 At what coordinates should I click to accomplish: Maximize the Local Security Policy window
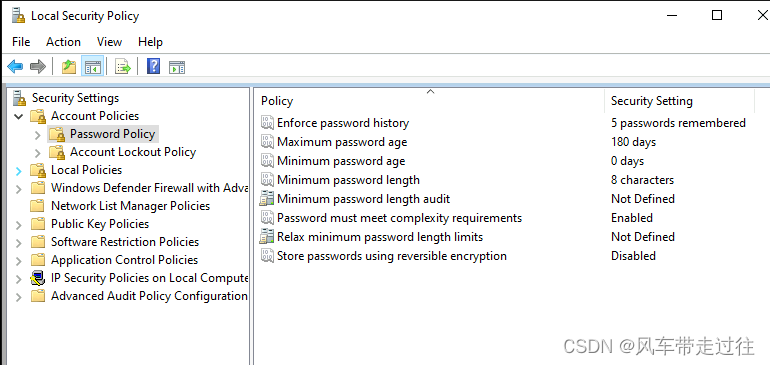point(717,15)
